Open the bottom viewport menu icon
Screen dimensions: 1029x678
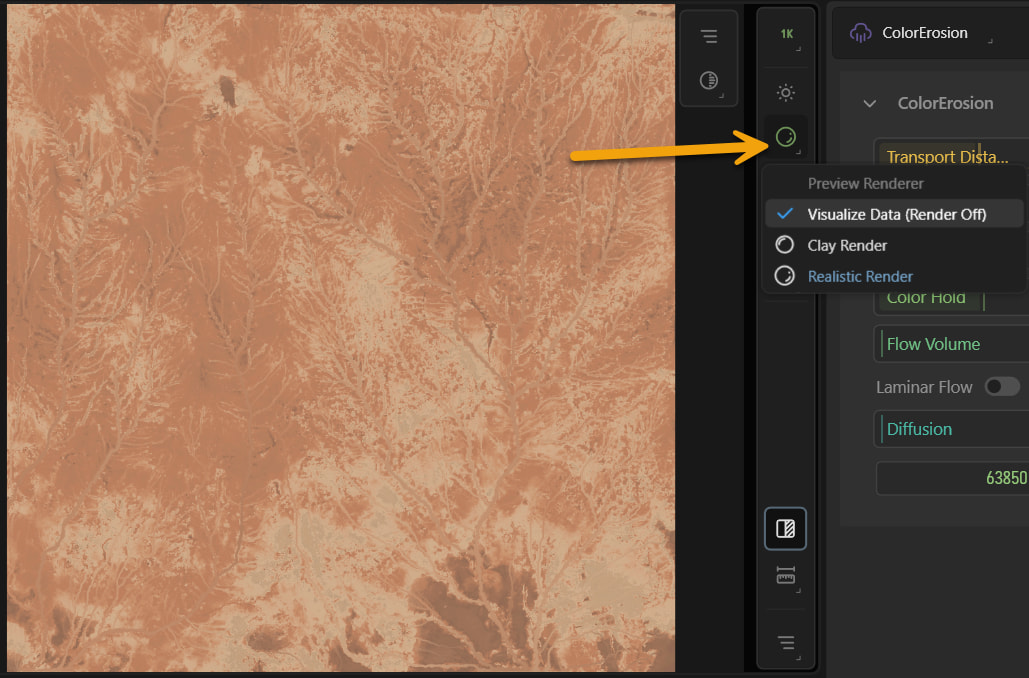tap(785, 642)
